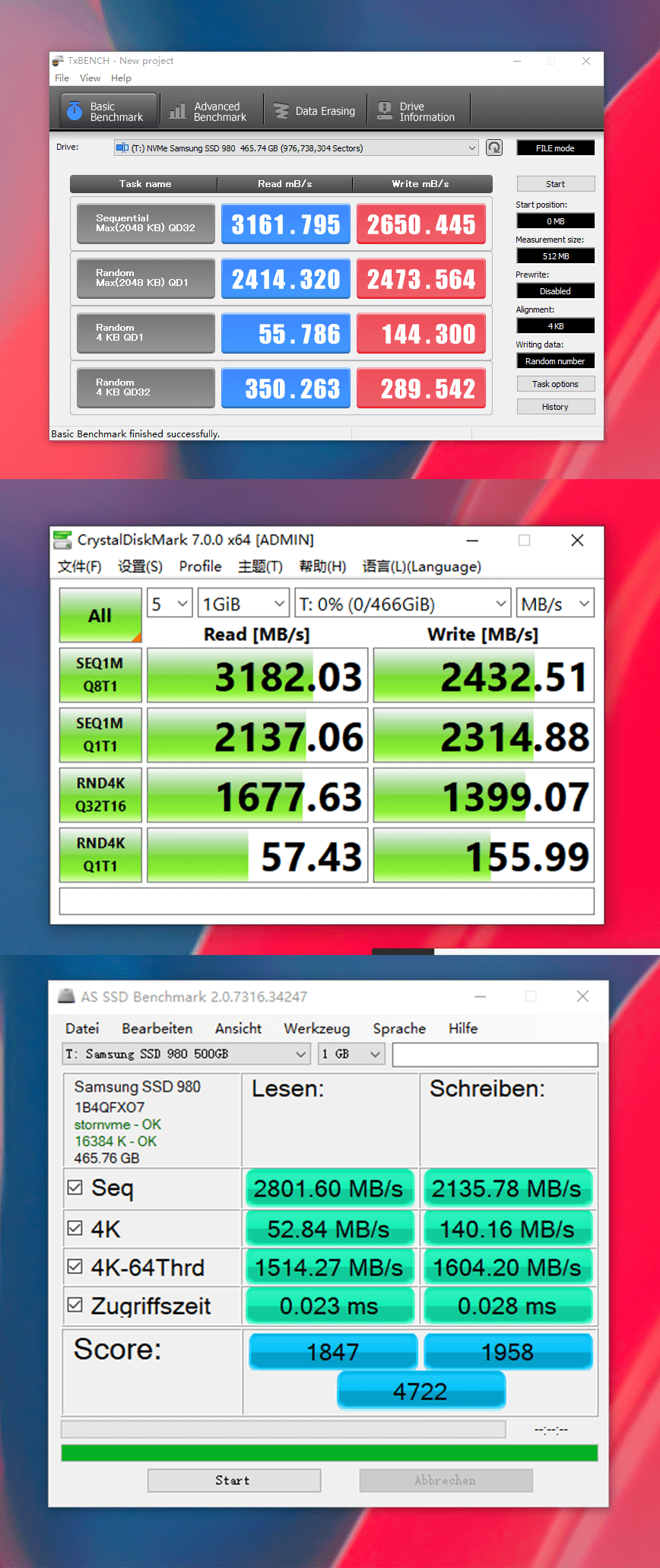The width and height of the screenshot is (660, 1568).
Task: Click the green AS SSD progress bar
Action: 329,1452
